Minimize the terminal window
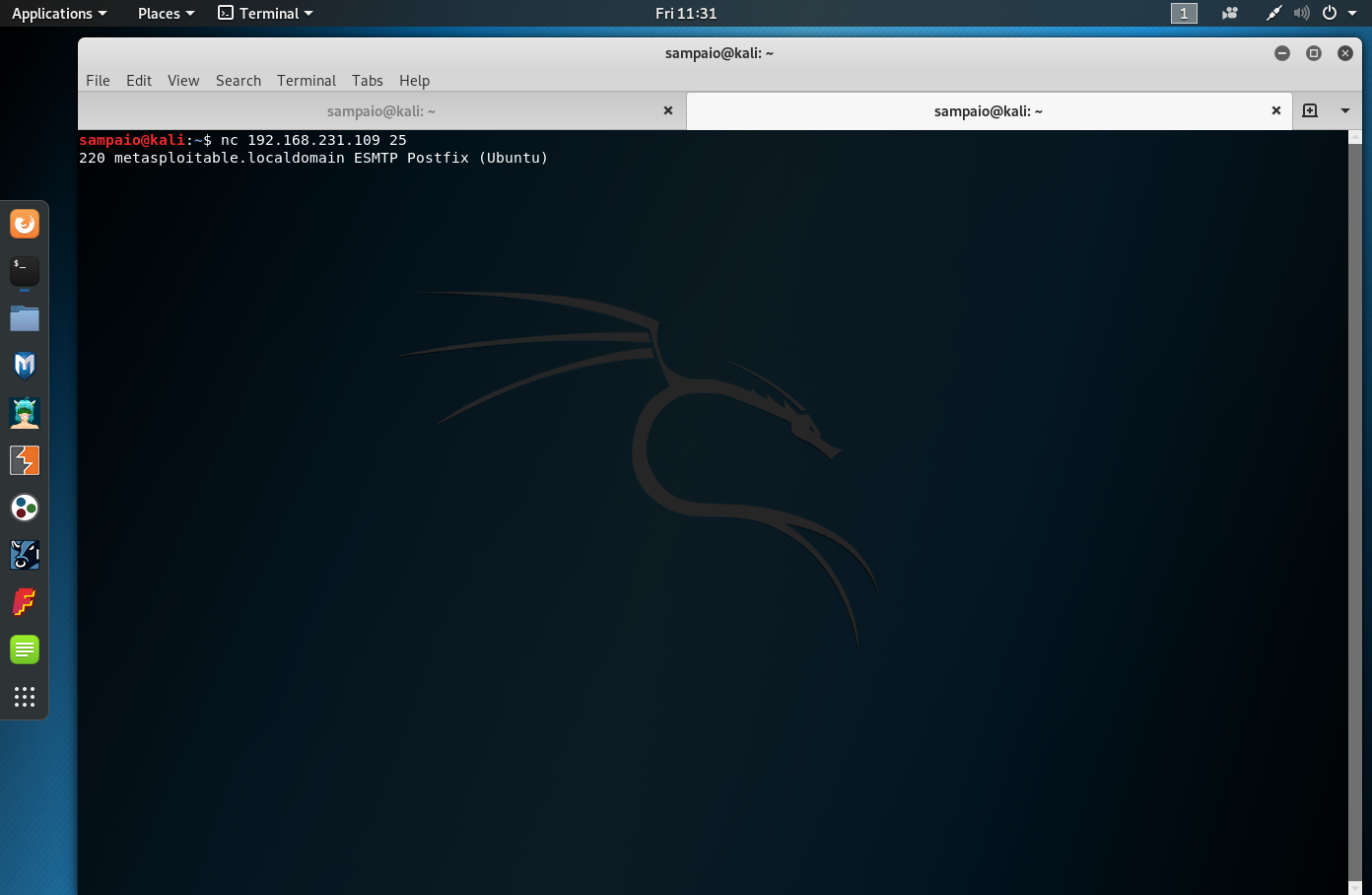 [x=1282, y=53]
